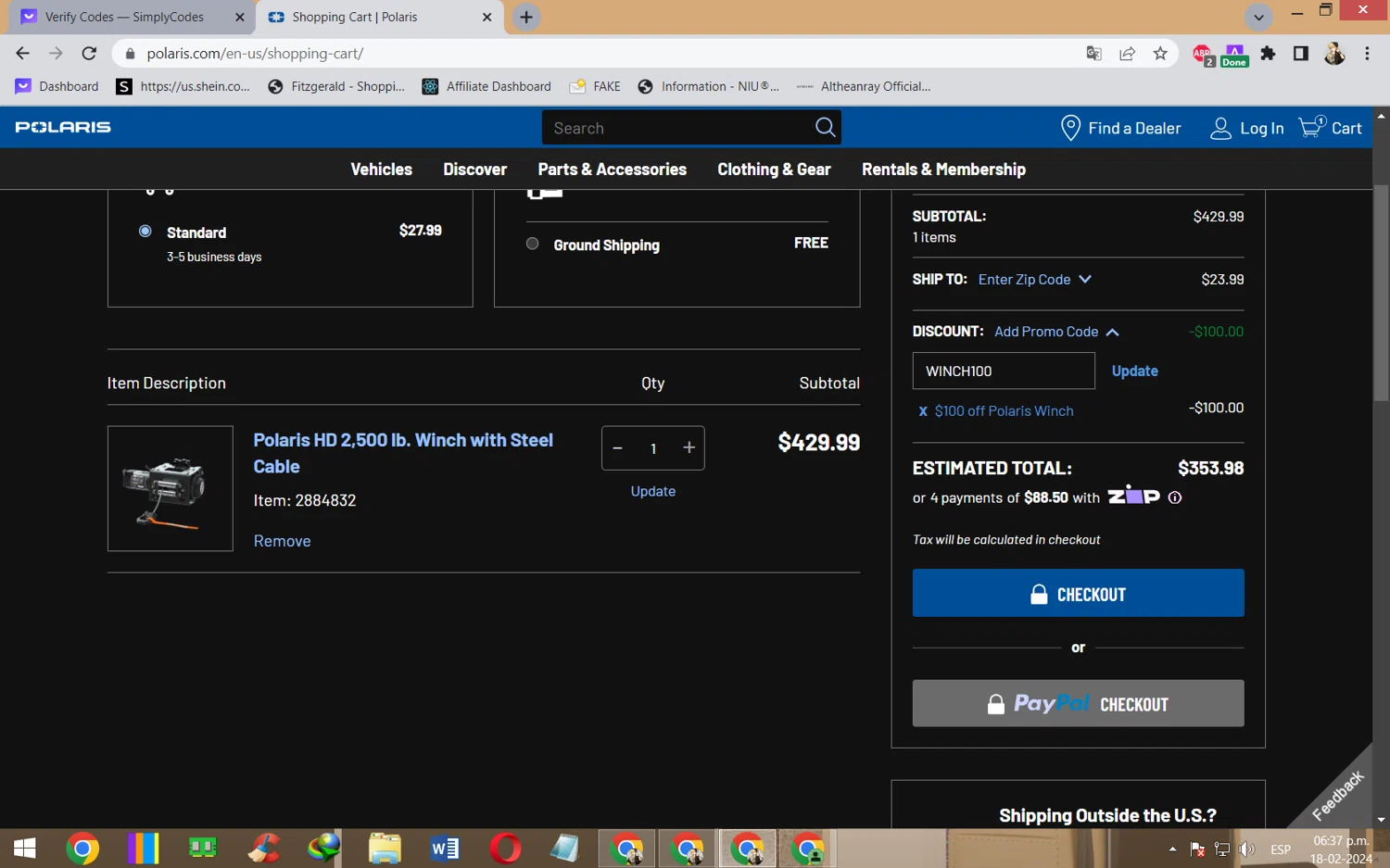Select Standard shipping radio button
Viewport: 1390px width, 868px height.
pyautogui.click(x=145, y=232)
